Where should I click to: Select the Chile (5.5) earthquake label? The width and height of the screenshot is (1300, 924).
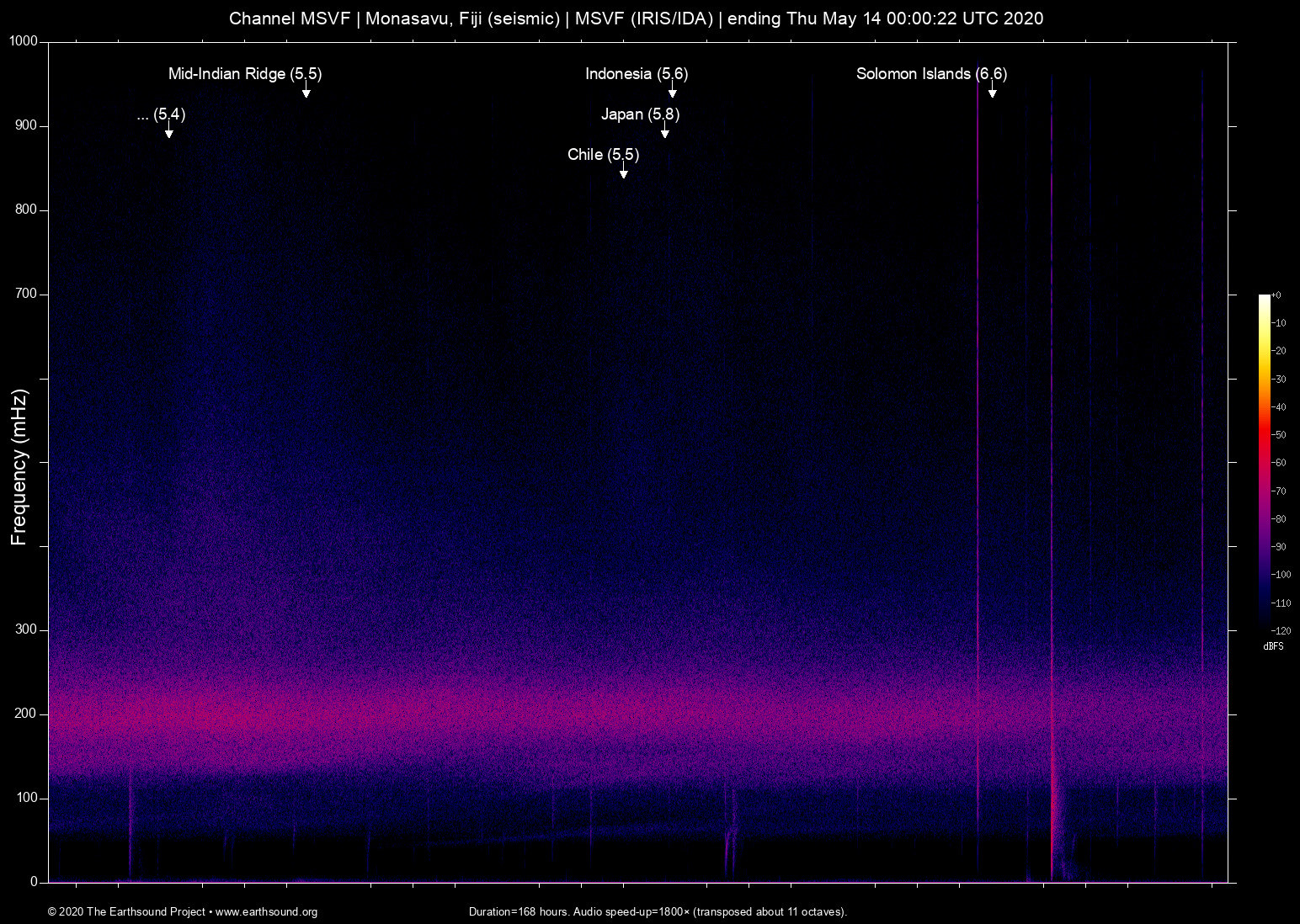(x=603, y=155)
